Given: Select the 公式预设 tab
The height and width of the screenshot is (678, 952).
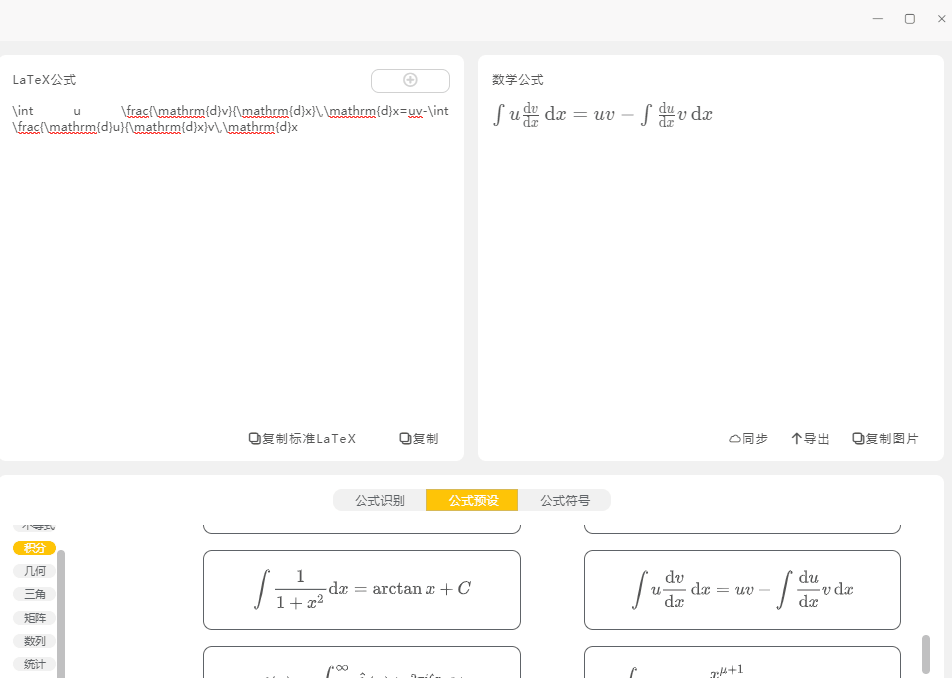Looking at the screenshot, I should tap(472, 500).
